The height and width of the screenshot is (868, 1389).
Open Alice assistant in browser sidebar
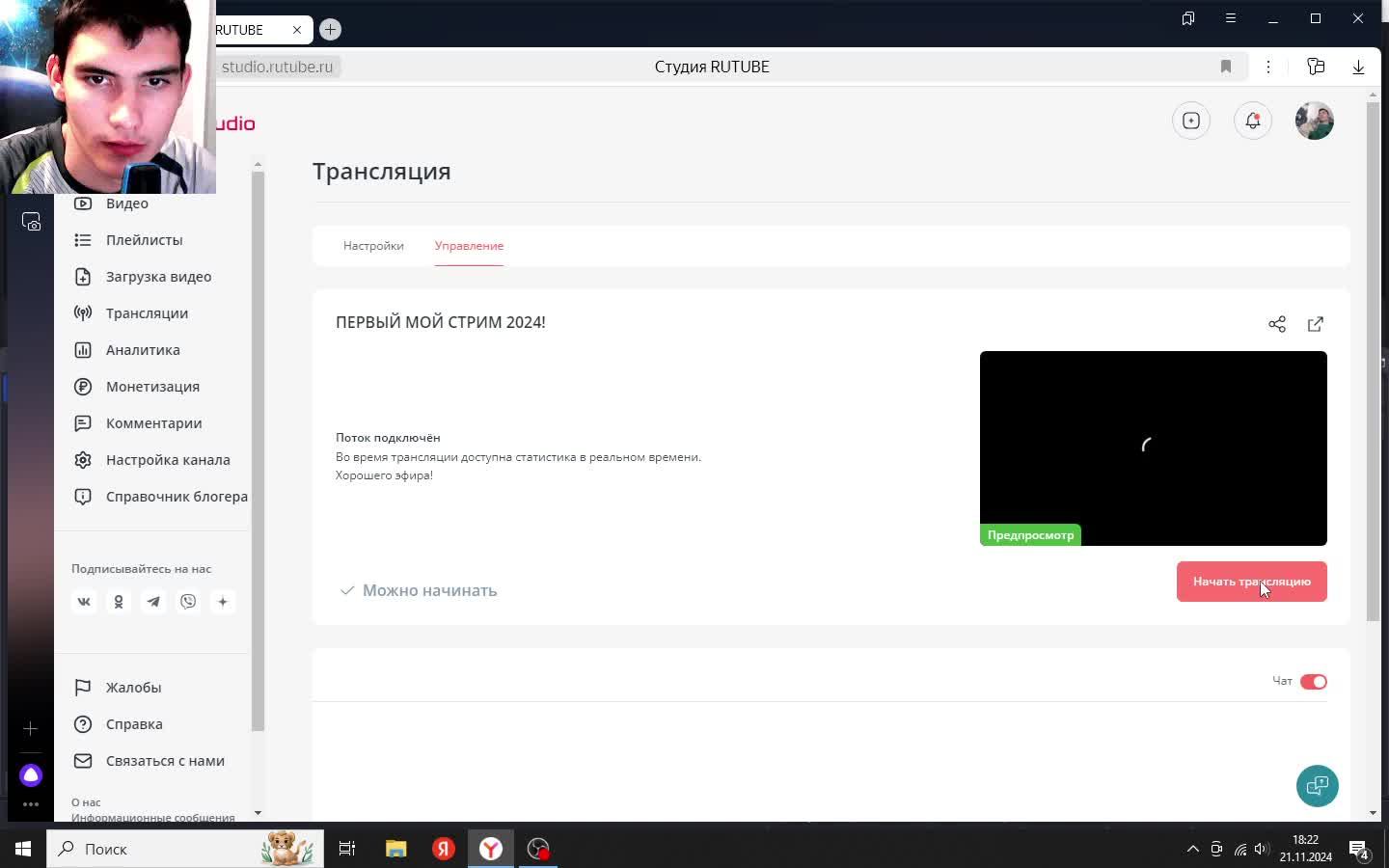coord(31,775)
